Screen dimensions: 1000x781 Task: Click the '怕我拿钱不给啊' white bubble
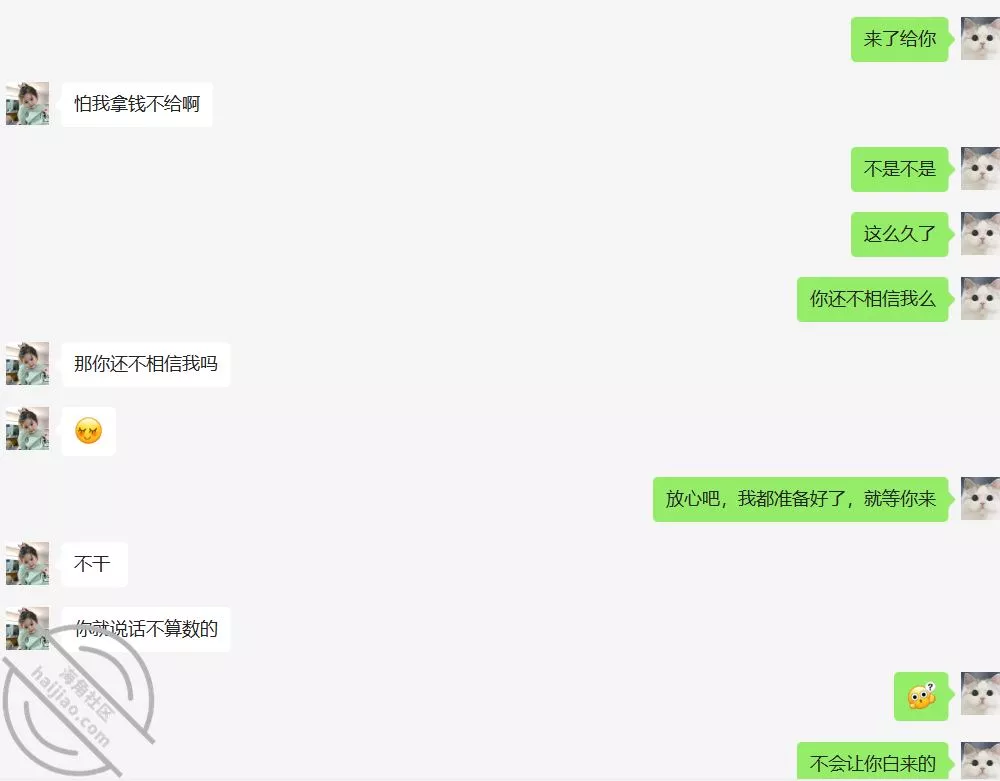pyautogui.click(x=136, y=104)
